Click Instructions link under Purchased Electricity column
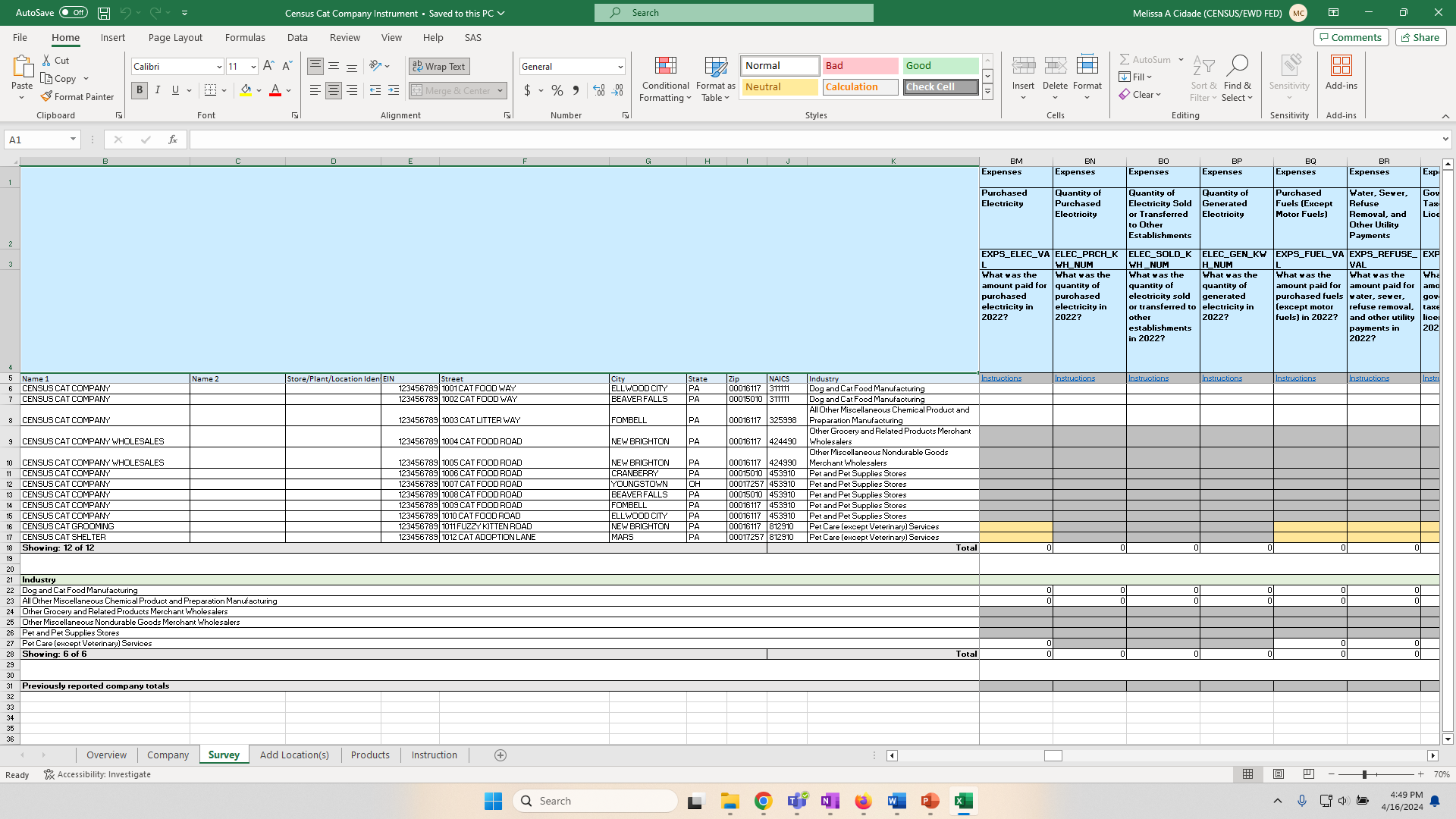Image resolution: width=1456 pixels, height=819 pixels. [1001, 378]
